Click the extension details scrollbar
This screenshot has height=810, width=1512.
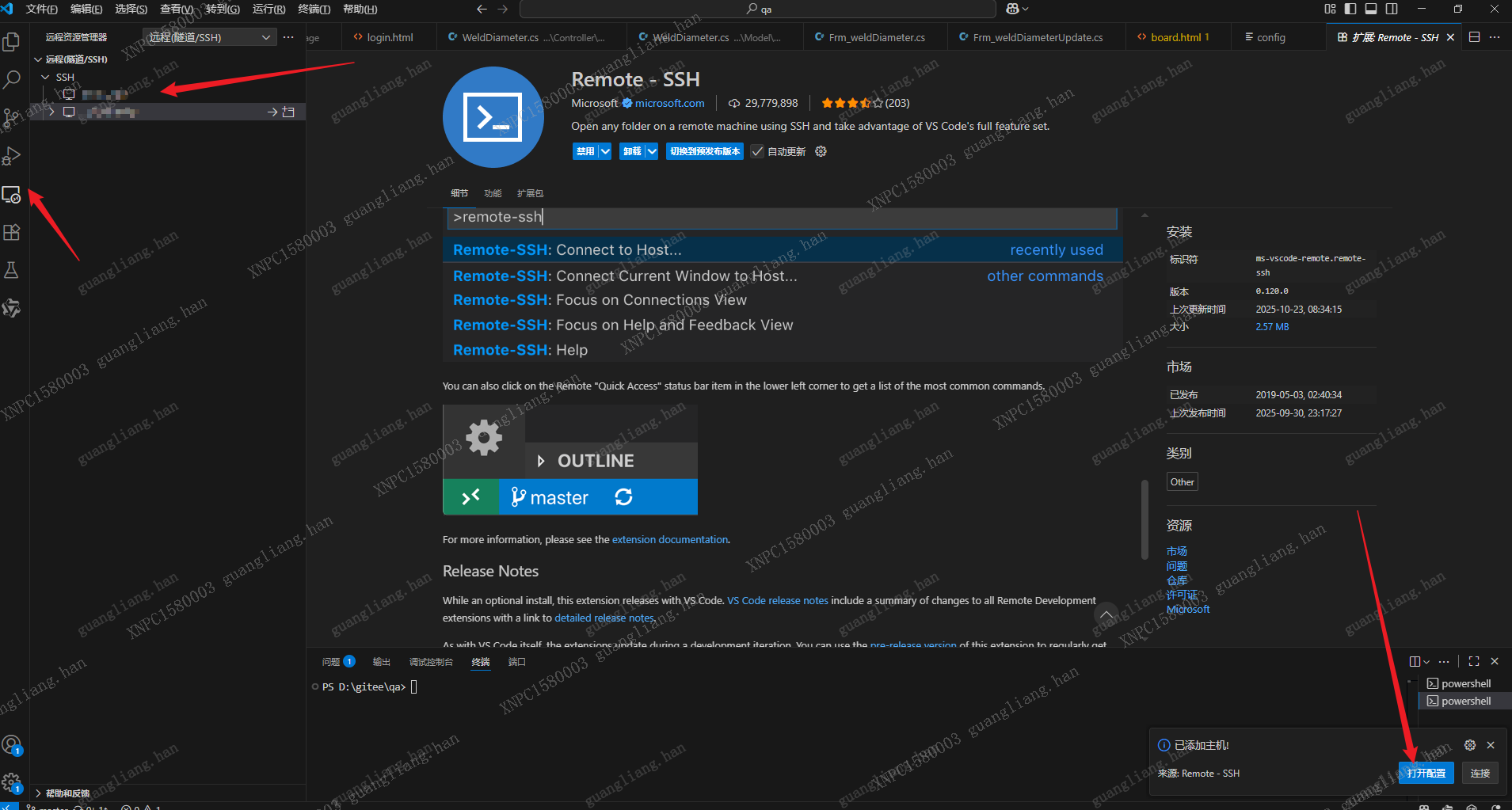coord(1144,519)
